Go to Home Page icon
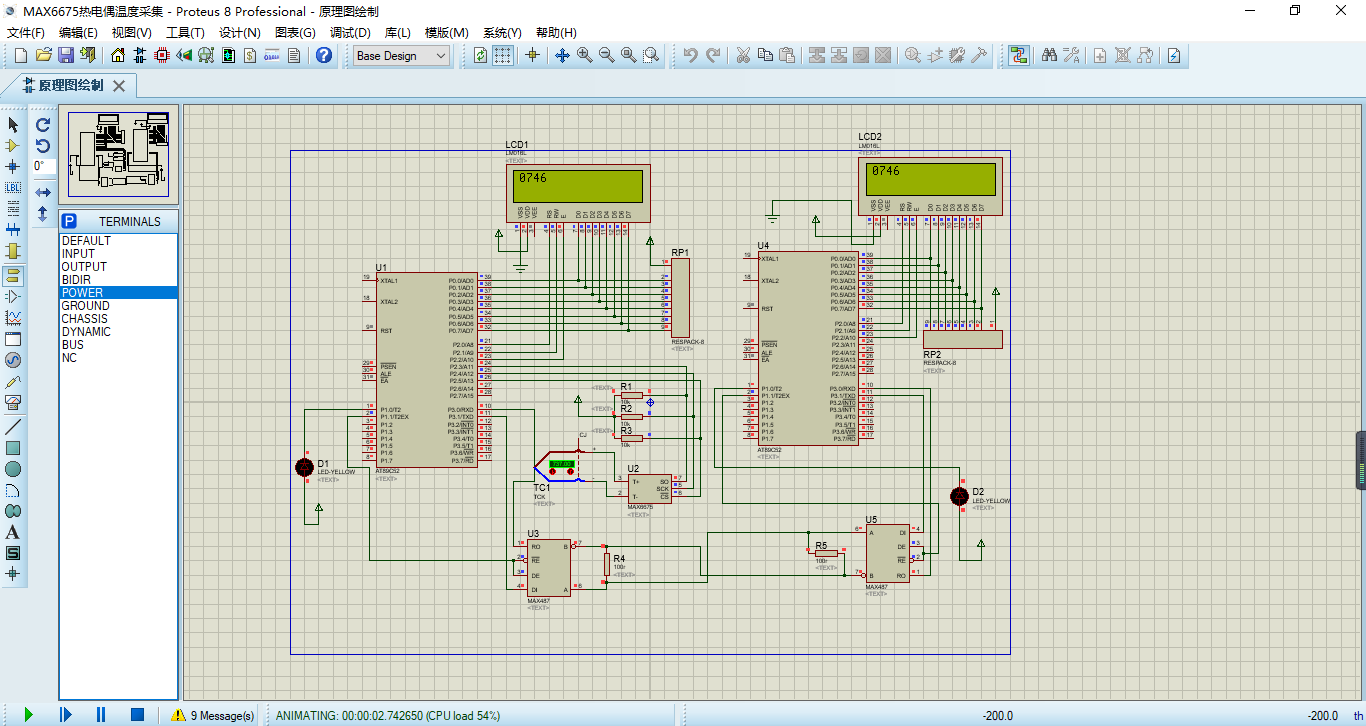 [118, 55]
